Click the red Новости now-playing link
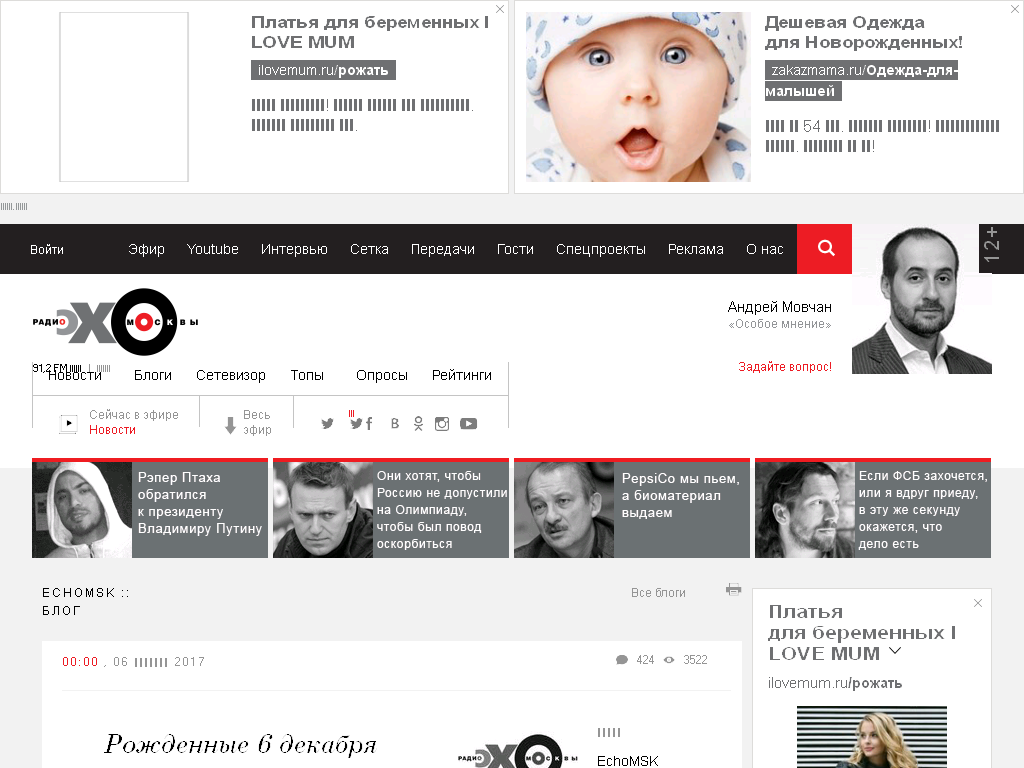This screenshot has width=1024, height=768. pos(112,430)
